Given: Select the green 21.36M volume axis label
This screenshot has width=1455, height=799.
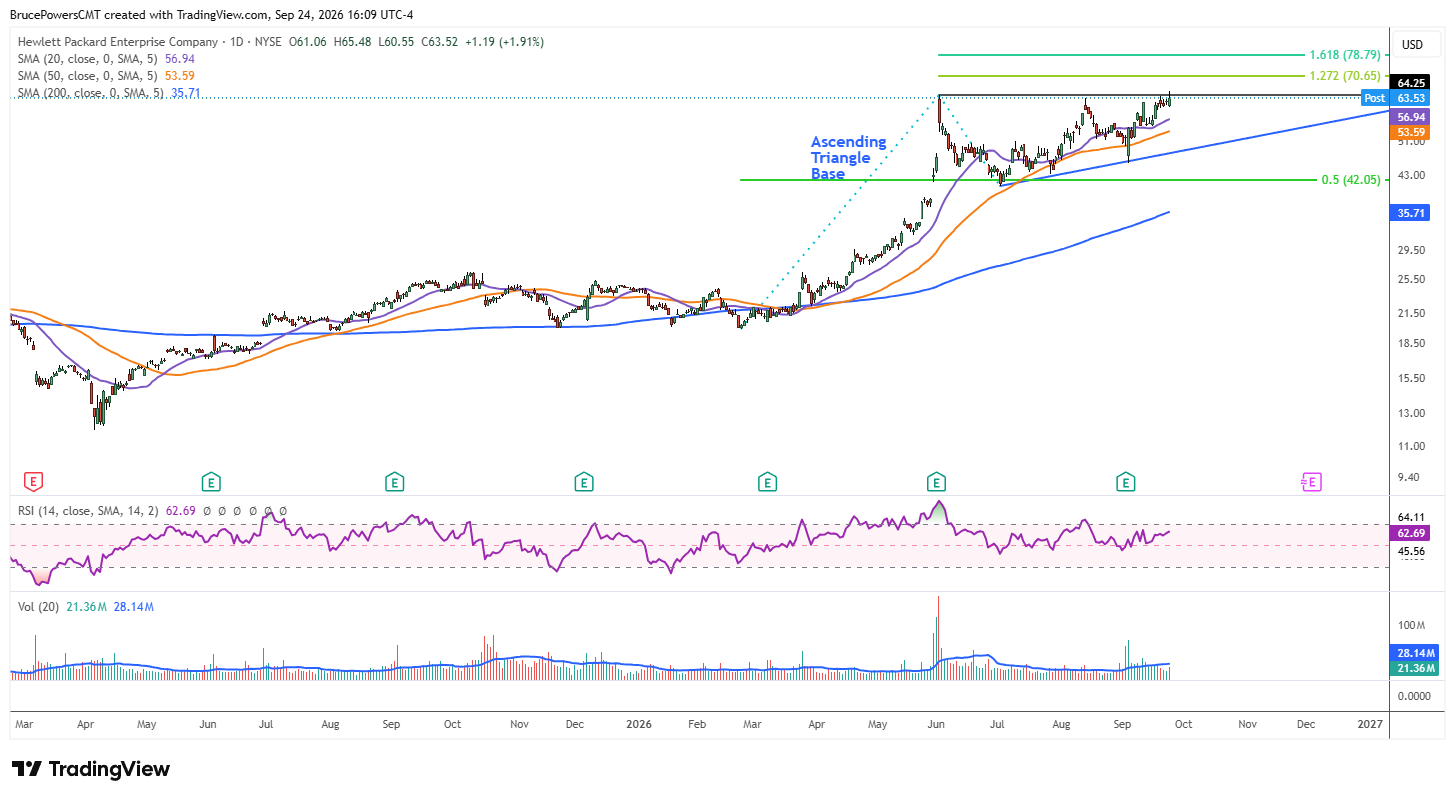Looking at the screenshot, I should (1415, 667).
